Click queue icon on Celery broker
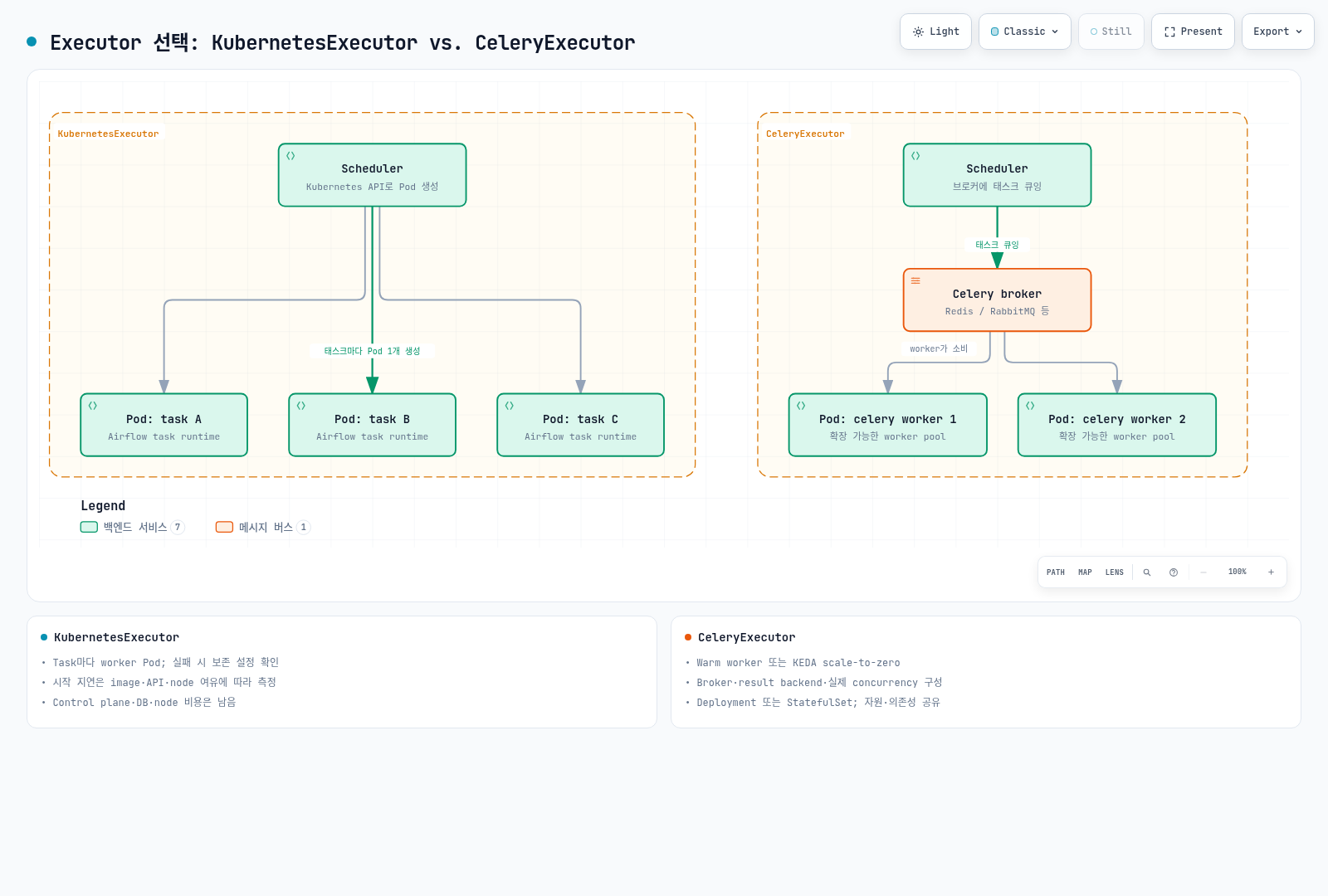This screenshot has width=1328, height=896. 915,280
